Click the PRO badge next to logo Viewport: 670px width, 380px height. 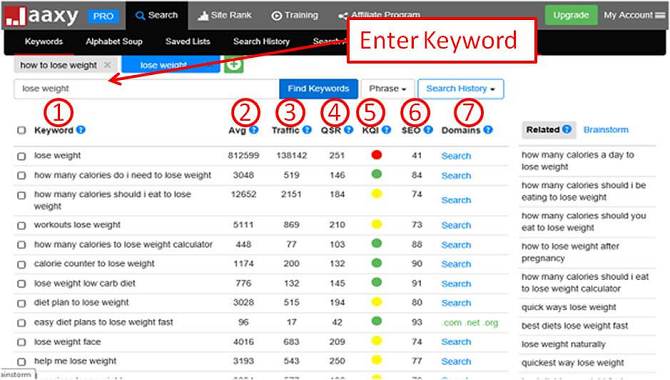point(103,16)
